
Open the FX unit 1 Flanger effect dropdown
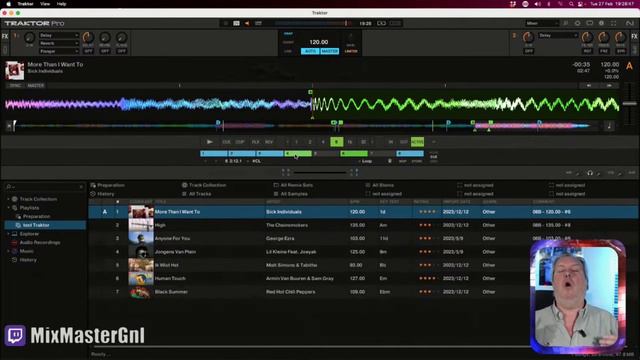[58, 51]
